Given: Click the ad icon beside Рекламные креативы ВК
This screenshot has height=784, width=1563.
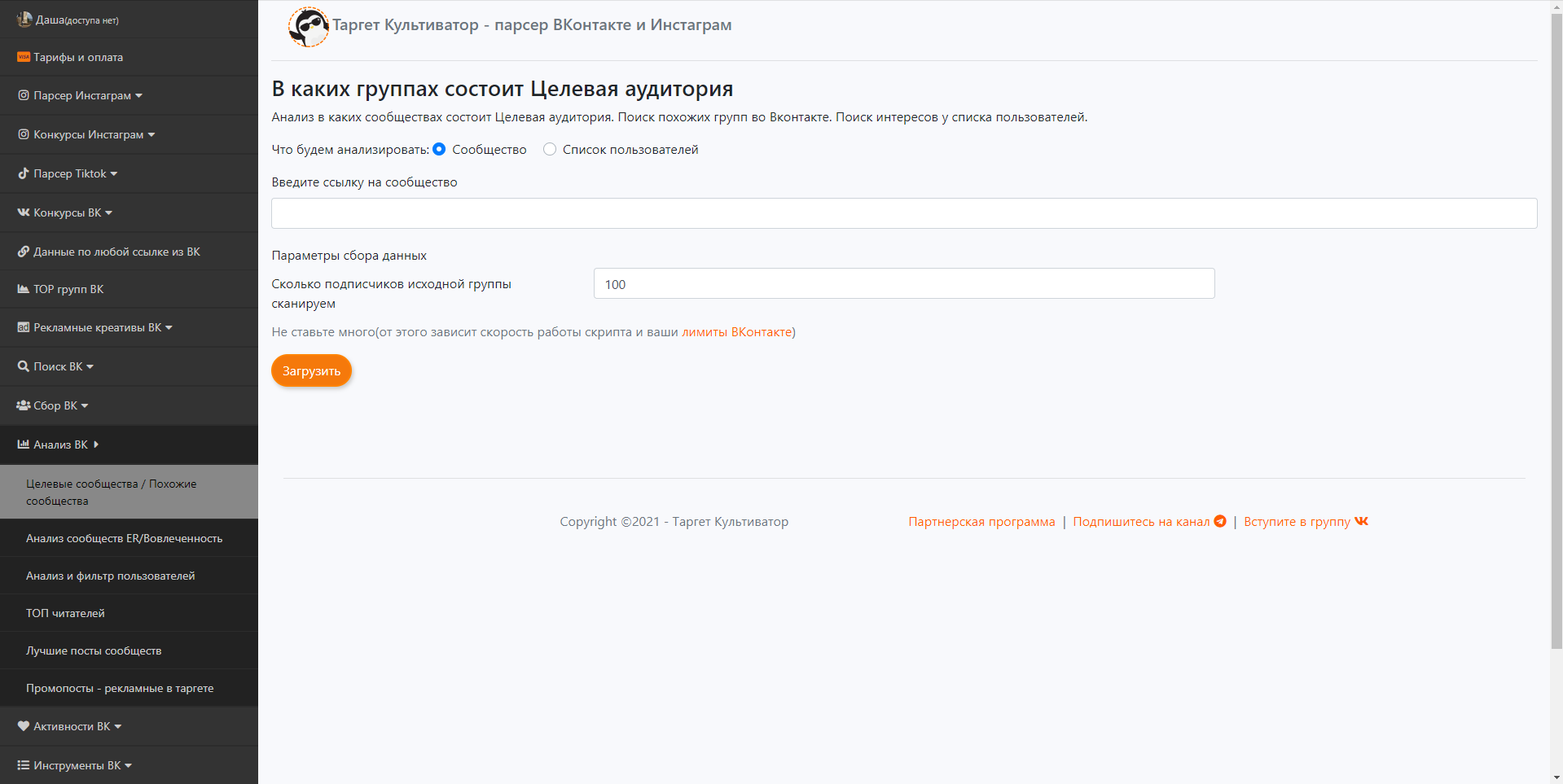Looking at the screenshot, I should (x=24, y=327).
